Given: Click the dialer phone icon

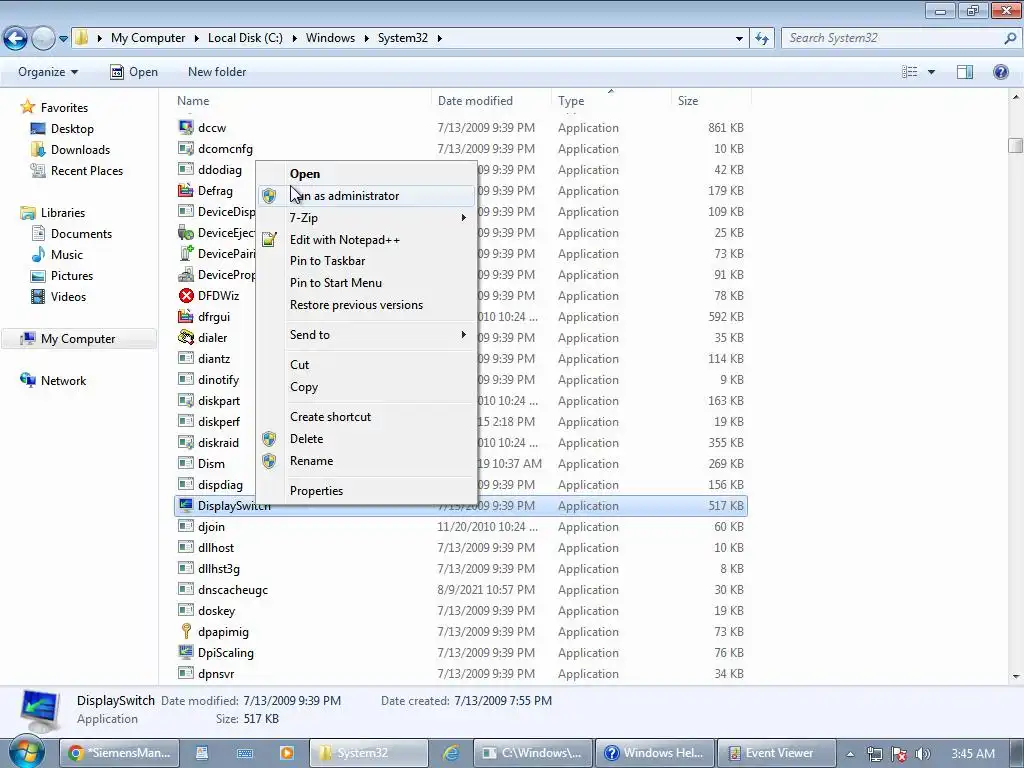Looking at the screenshot, I should (186, 337).
